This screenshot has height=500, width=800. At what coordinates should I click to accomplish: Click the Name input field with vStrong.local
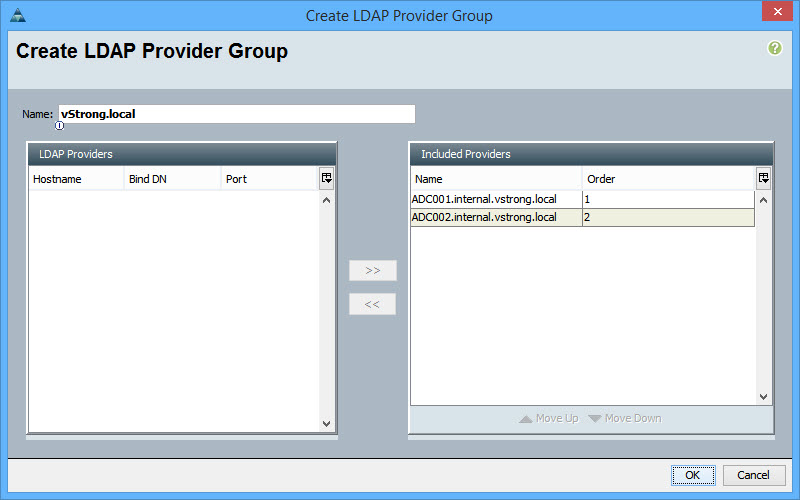(236, 114)
